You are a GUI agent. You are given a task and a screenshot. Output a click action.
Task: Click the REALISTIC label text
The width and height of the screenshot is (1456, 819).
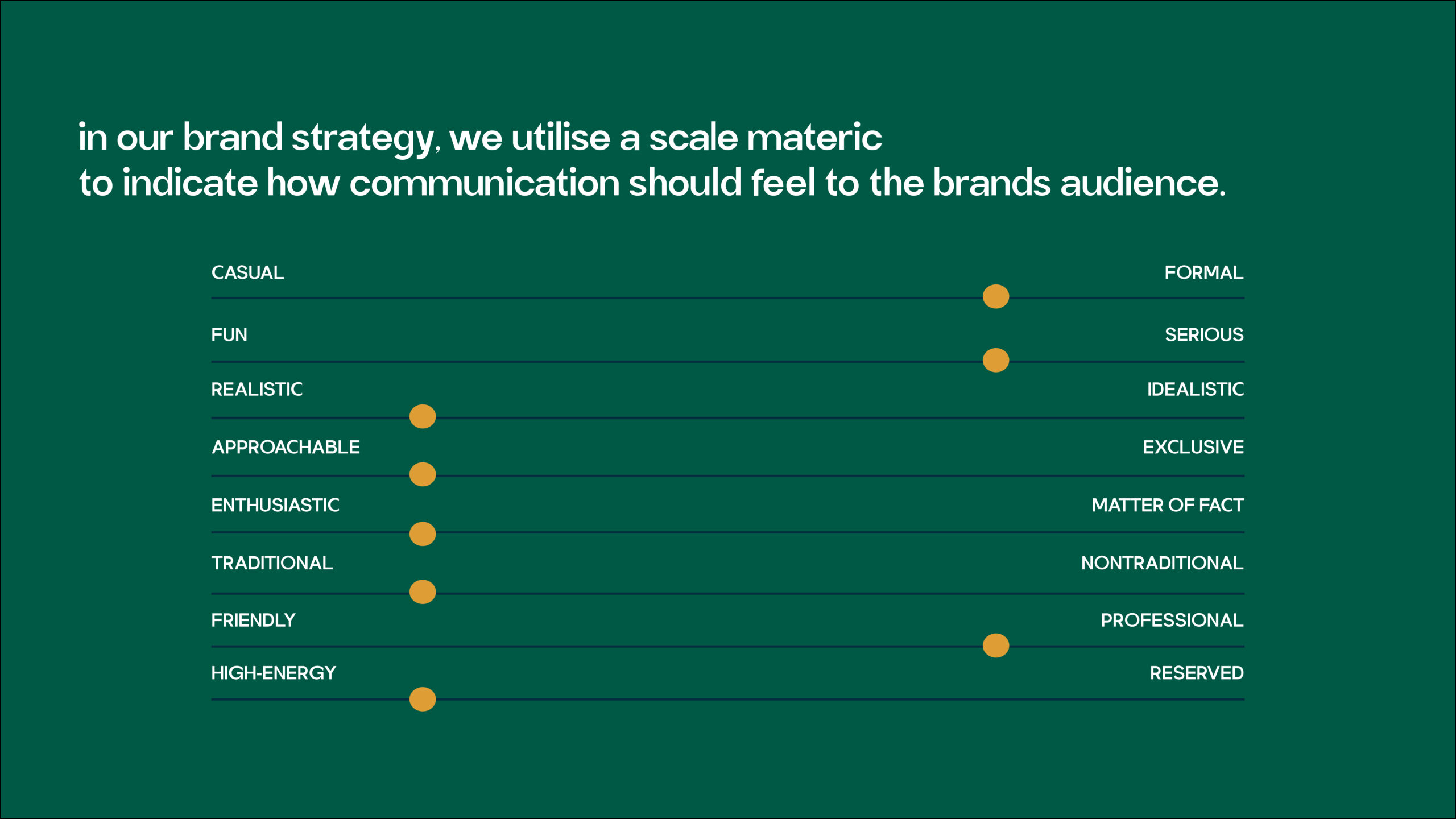pos(257,389)
